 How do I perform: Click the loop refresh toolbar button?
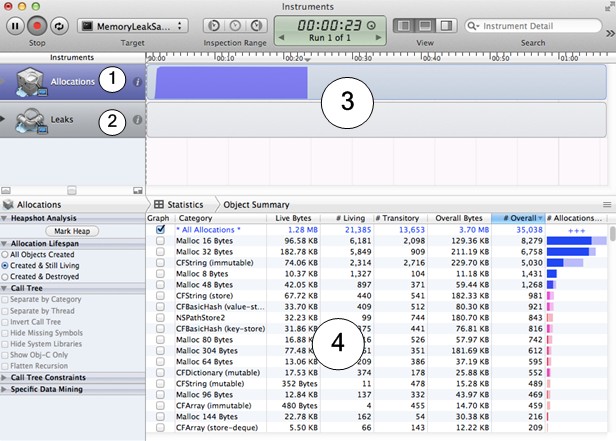click(x=59, y=26)
